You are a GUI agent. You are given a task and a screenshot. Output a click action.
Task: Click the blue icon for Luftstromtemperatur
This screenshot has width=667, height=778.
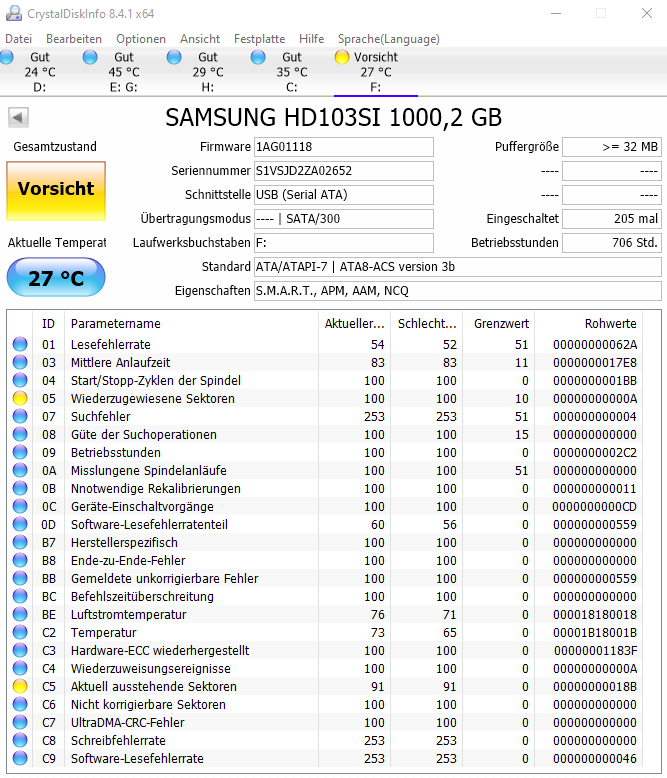[x=20, y=614]
